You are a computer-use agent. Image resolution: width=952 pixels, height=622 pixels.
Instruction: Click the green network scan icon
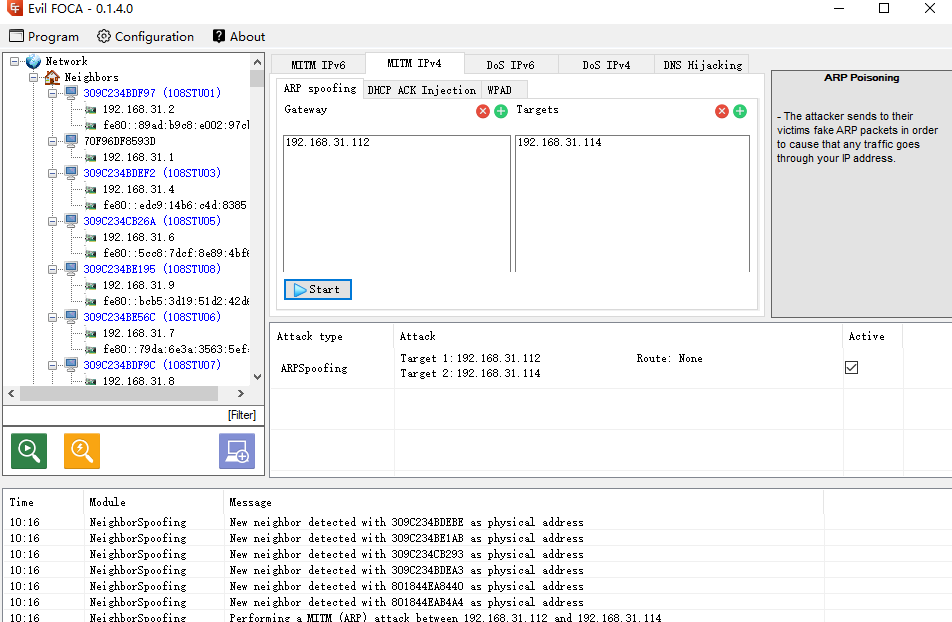point(29,451)
